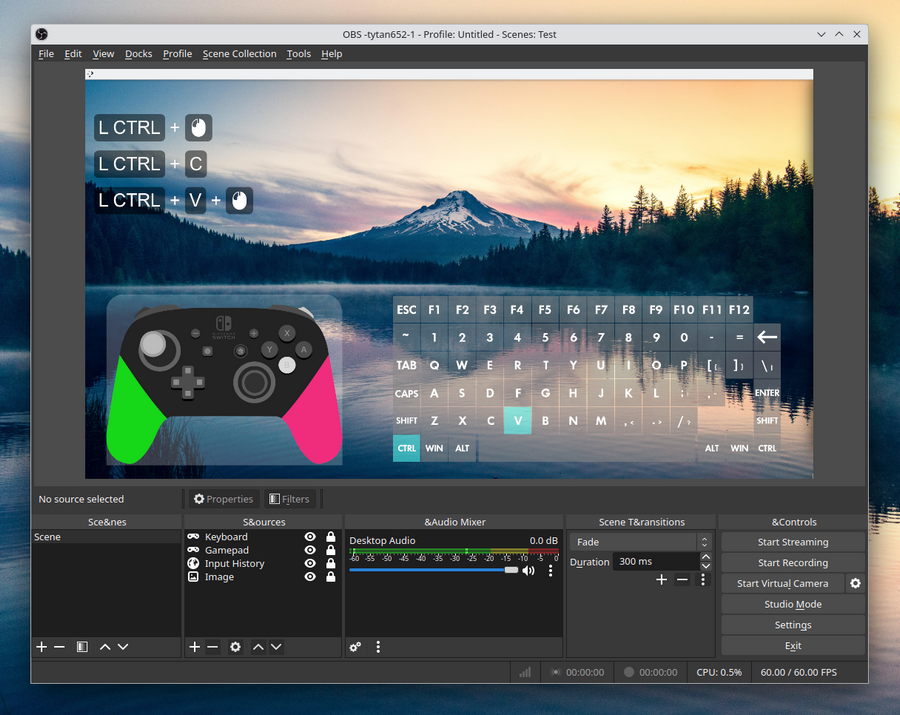Open the Scene Collection menu

pyautogui.click(x=239, y=54)
